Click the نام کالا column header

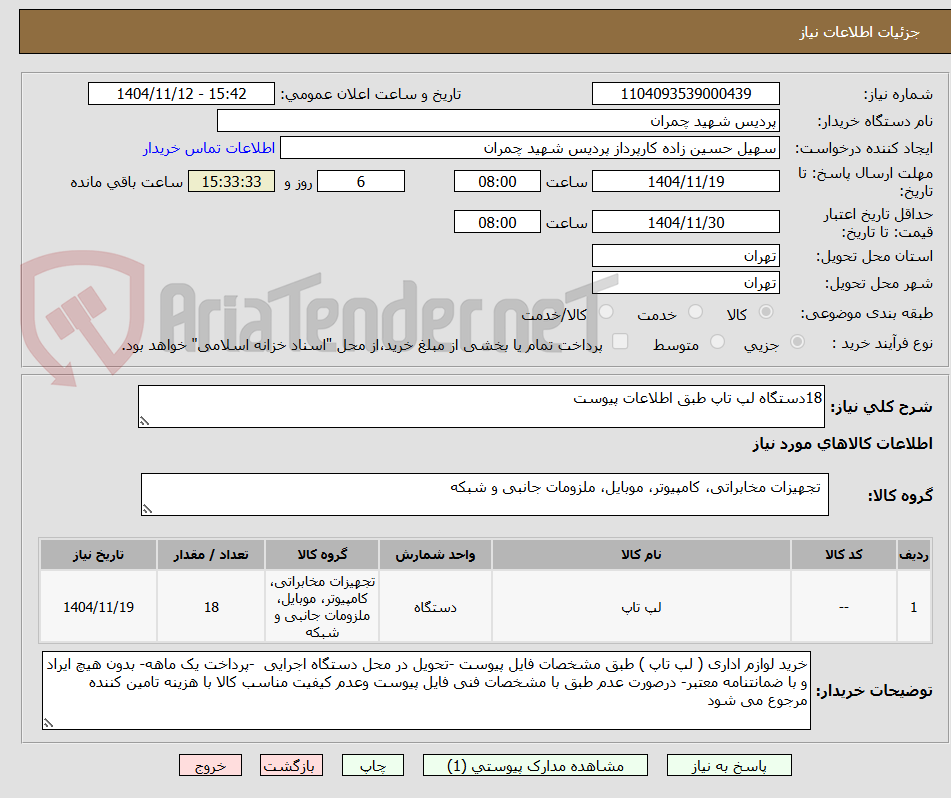641,555
